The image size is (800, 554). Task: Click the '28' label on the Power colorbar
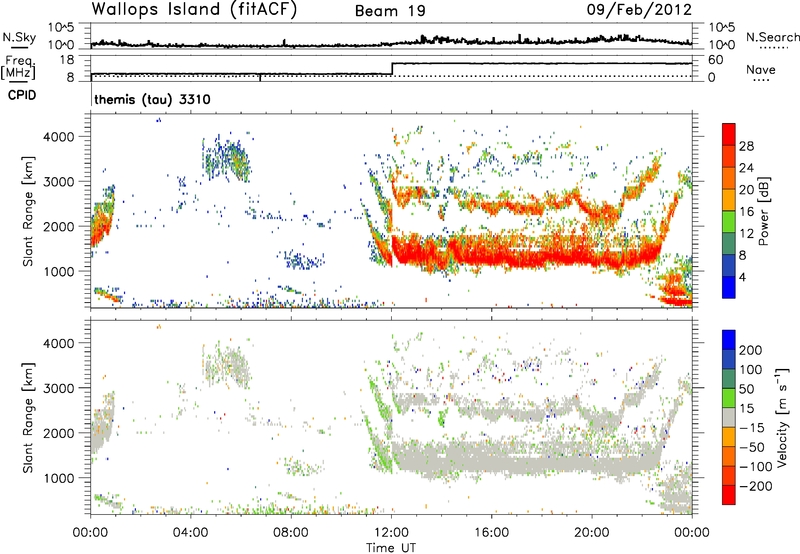[x=746, y=146]
